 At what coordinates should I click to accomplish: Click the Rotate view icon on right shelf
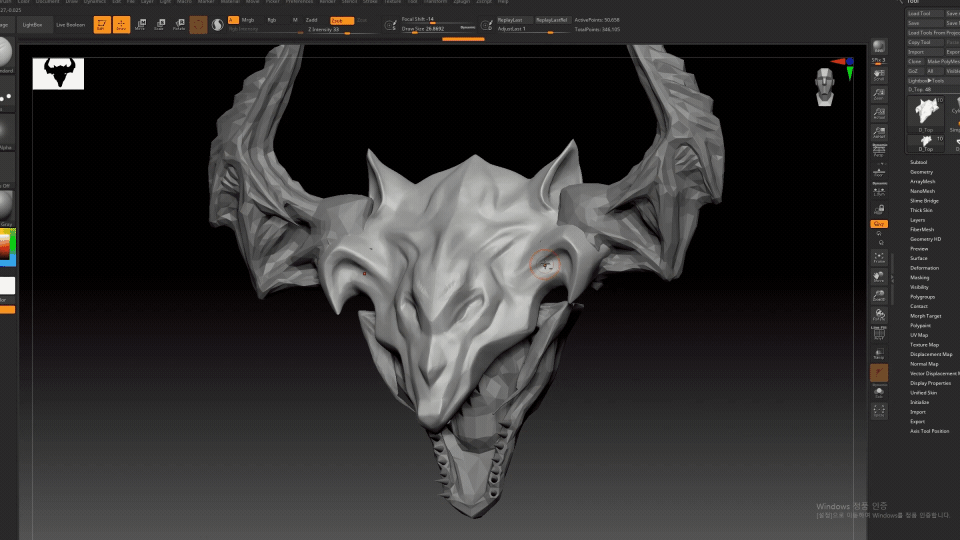(x=879, y=315)
